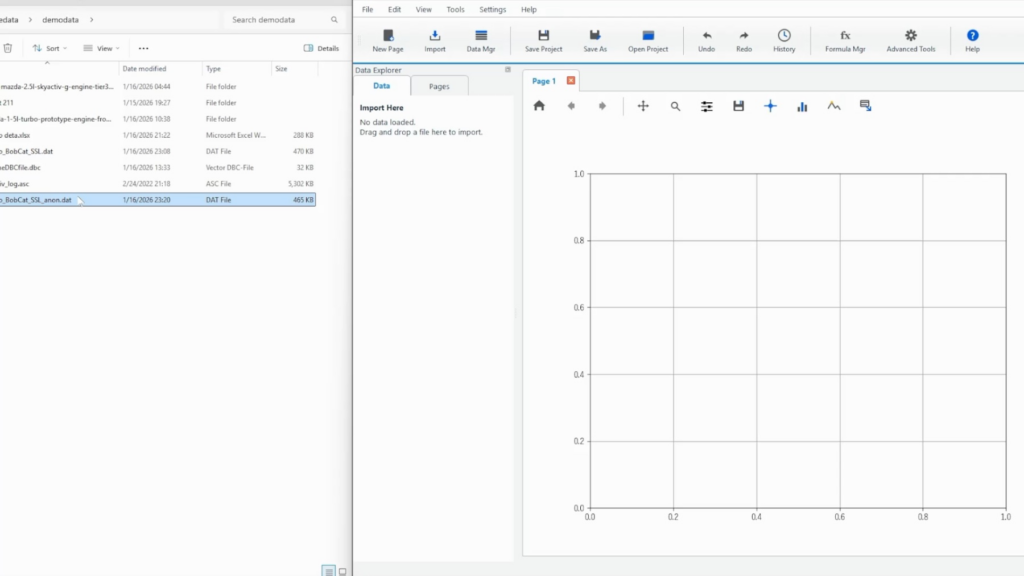Open the View dropdown in Explorer
The width and height of the screenshot is (1024, 576).
[101, 48]
